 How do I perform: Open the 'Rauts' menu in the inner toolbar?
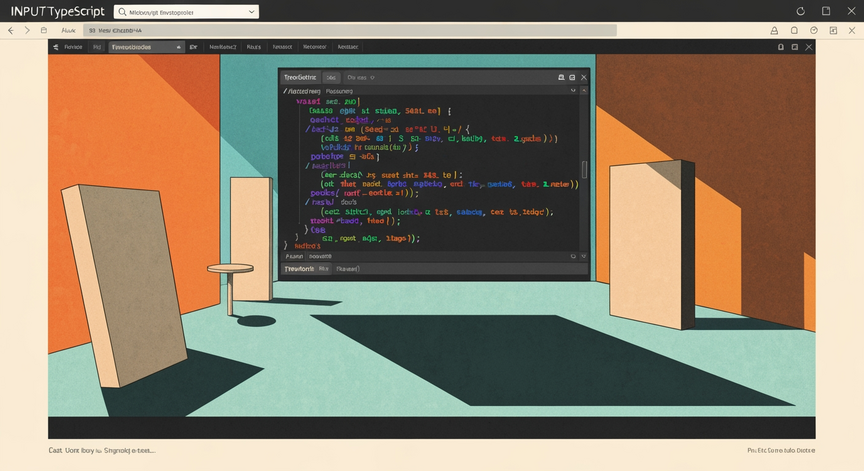tap(253, 47)
